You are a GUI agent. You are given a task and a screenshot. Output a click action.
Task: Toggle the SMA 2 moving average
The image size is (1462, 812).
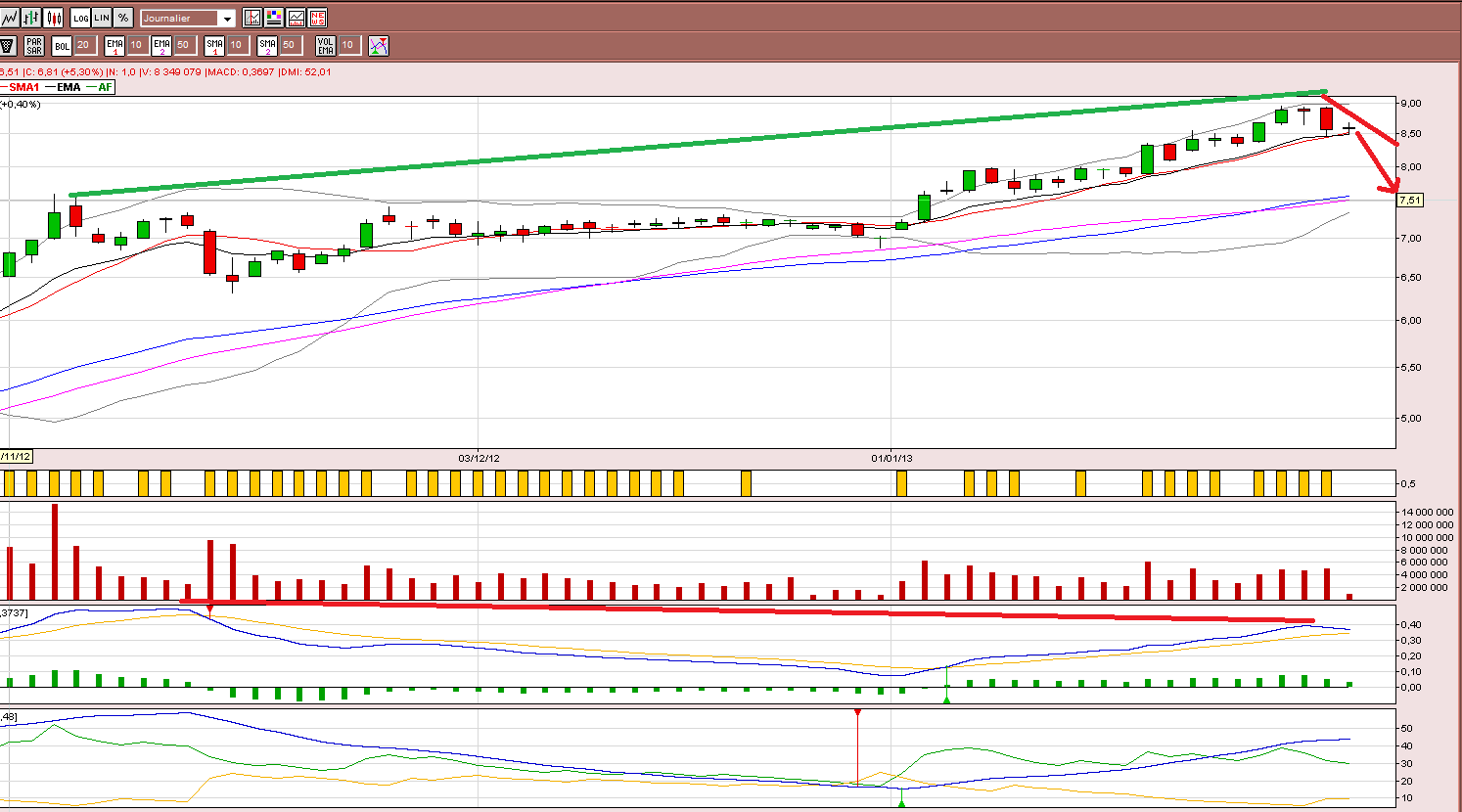pyautogui.click(x=267, y=45)
